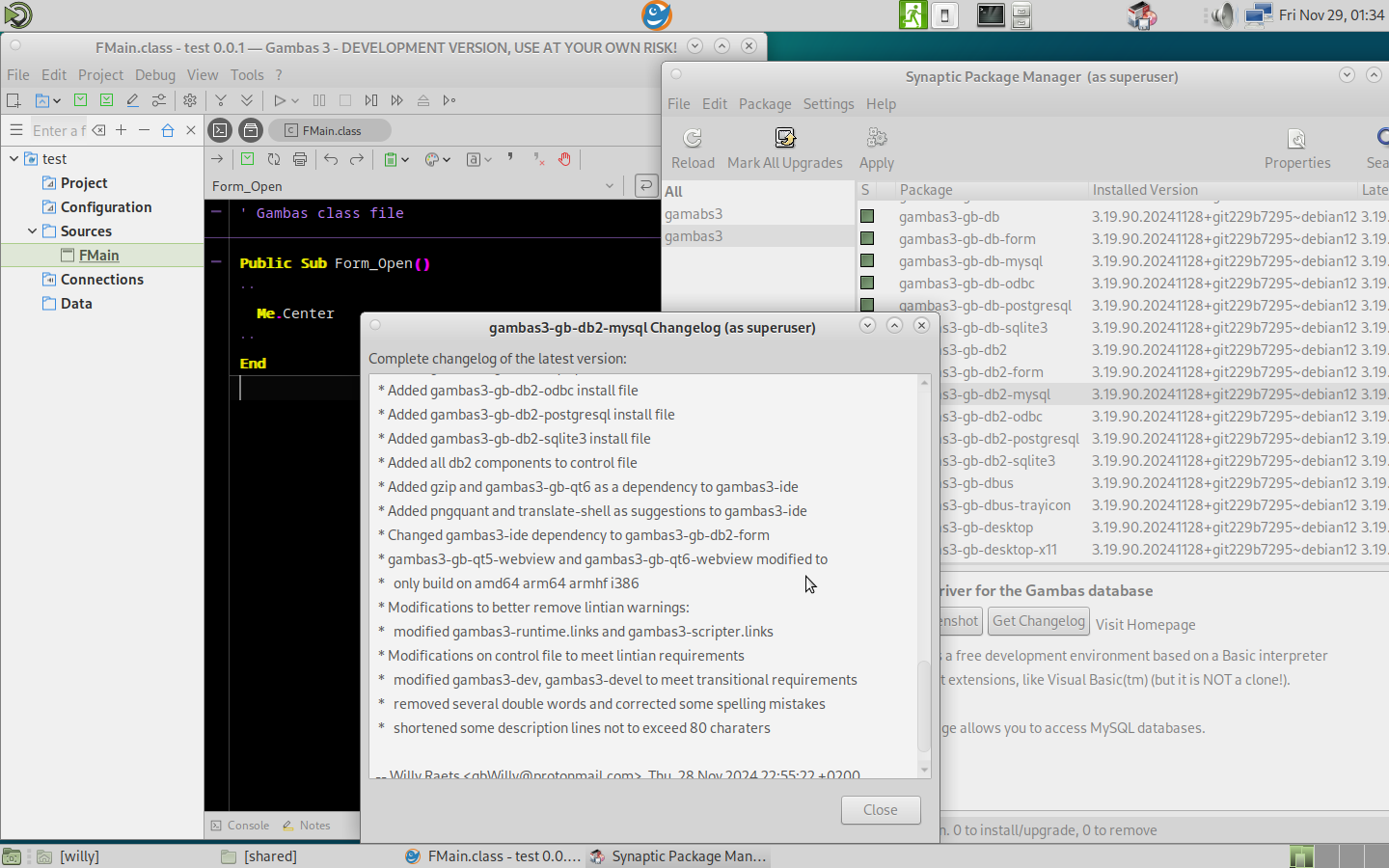
Task: Open Synaptic Settings menu
Action: pos(829,103)
